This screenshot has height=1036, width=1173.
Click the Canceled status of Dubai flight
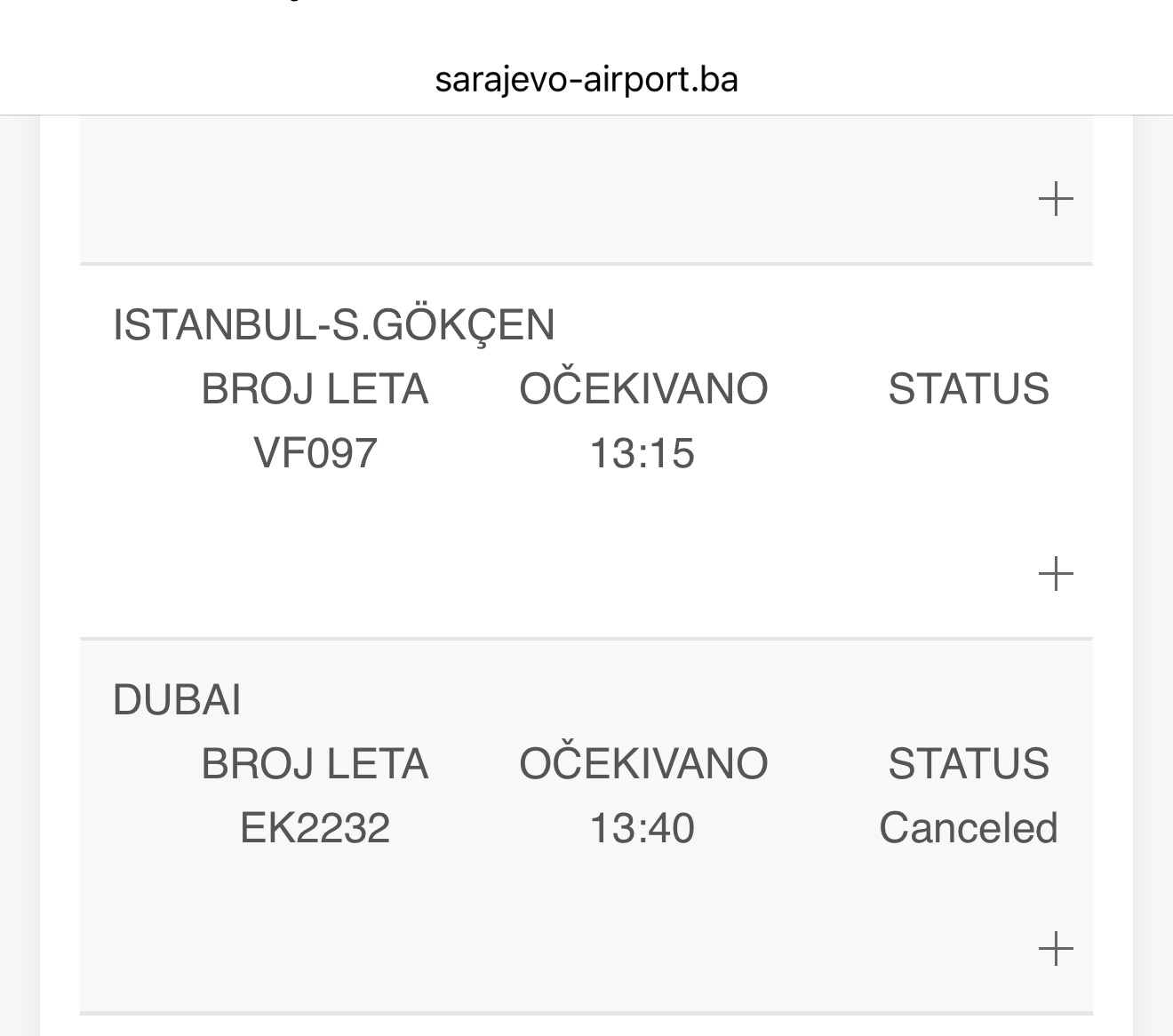[968, 828]
